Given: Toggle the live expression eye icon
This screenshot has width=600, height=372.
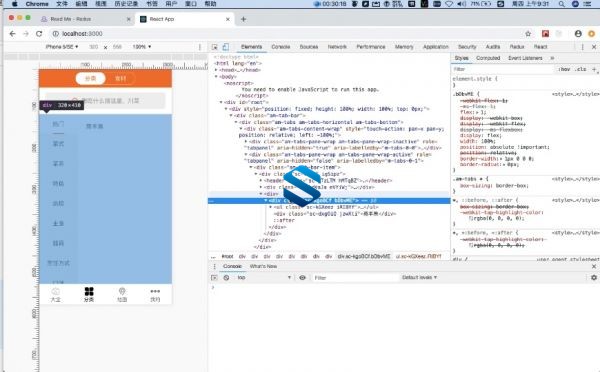Looking at the screenshot, I should [302, 277].
